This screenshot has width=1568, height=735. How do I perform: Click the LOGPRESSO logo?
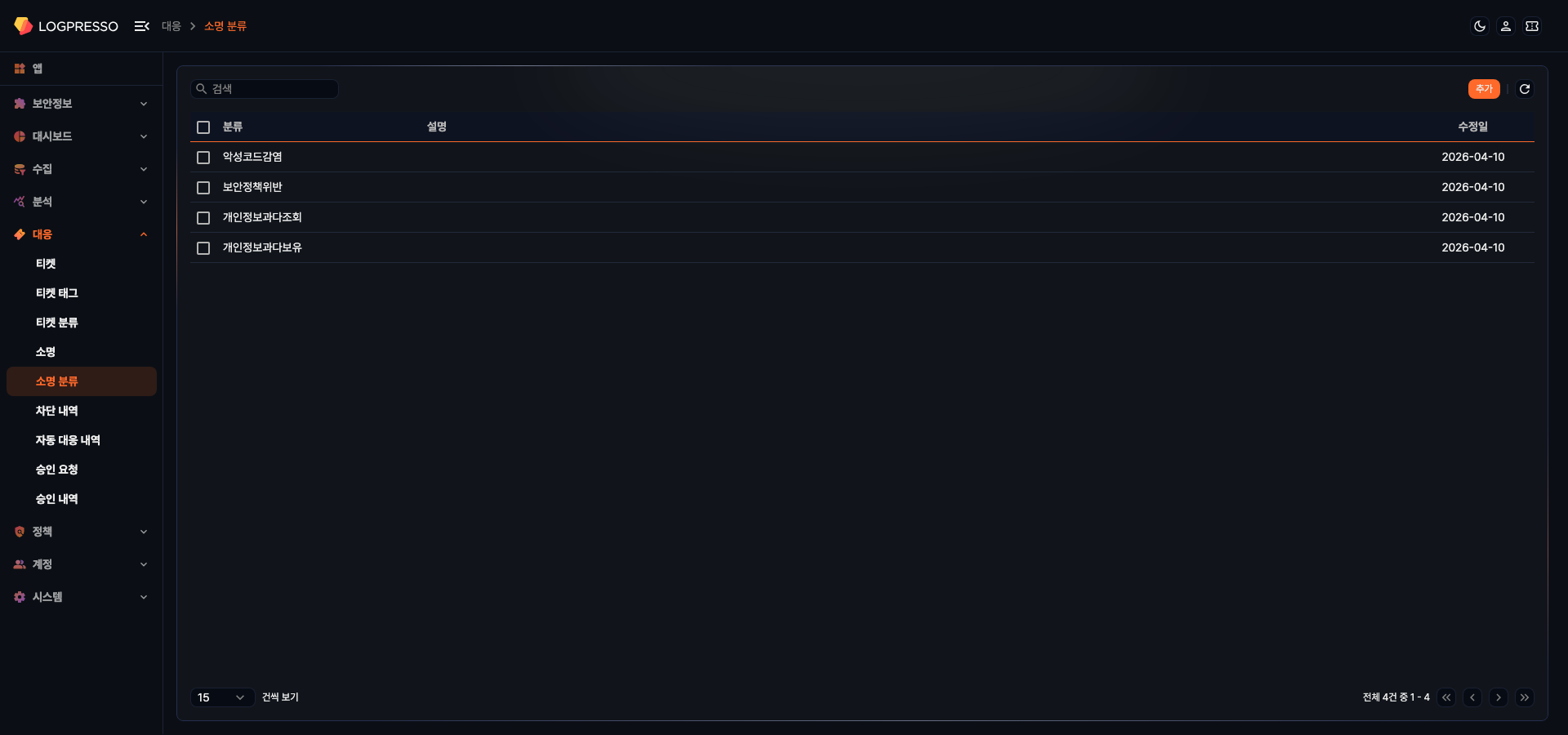(x=66, y=26)
